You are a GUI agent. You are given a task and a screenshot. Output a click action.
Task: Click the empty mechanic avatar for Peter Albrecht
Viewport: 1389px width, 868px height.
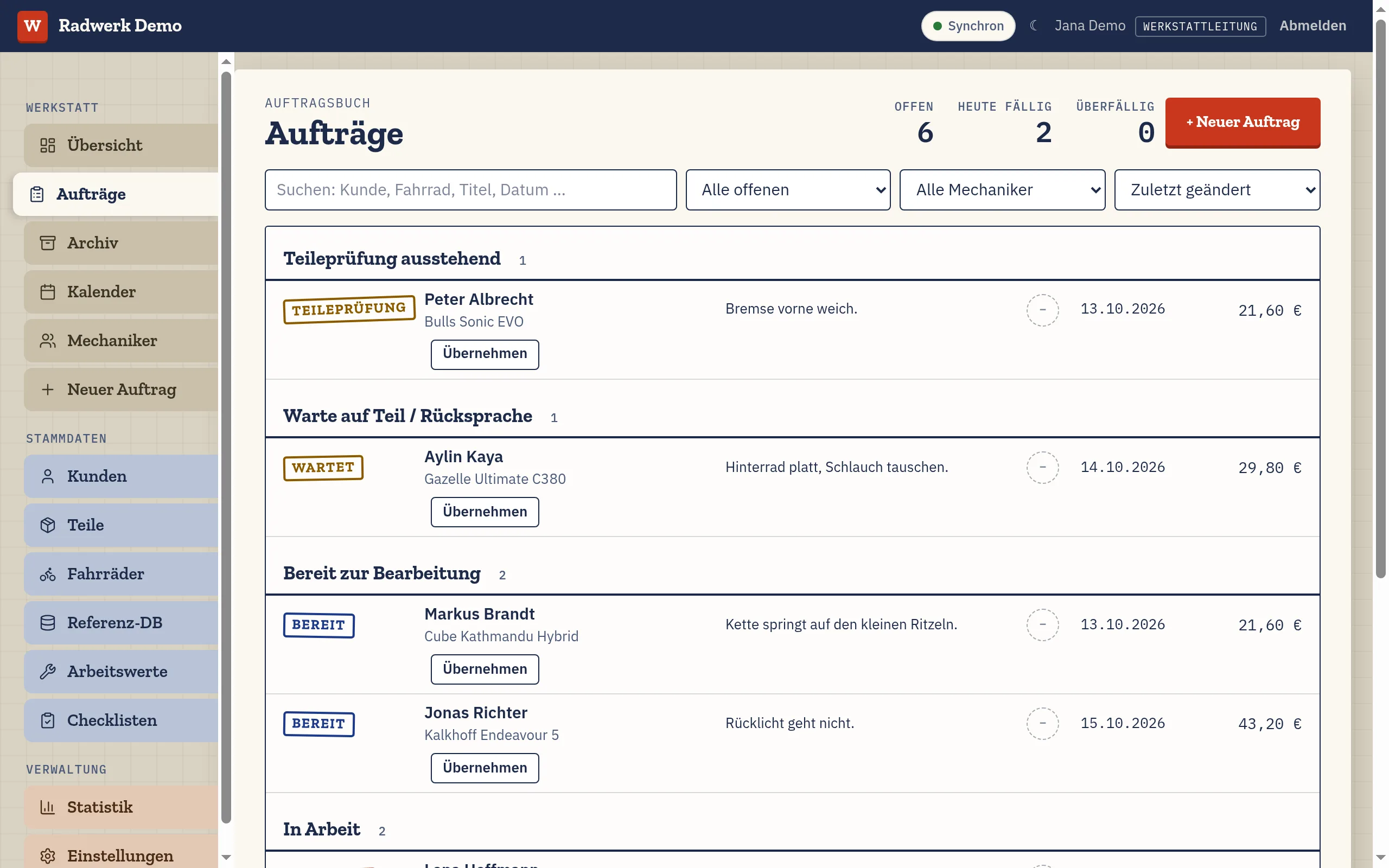[x=1042, y=310]
